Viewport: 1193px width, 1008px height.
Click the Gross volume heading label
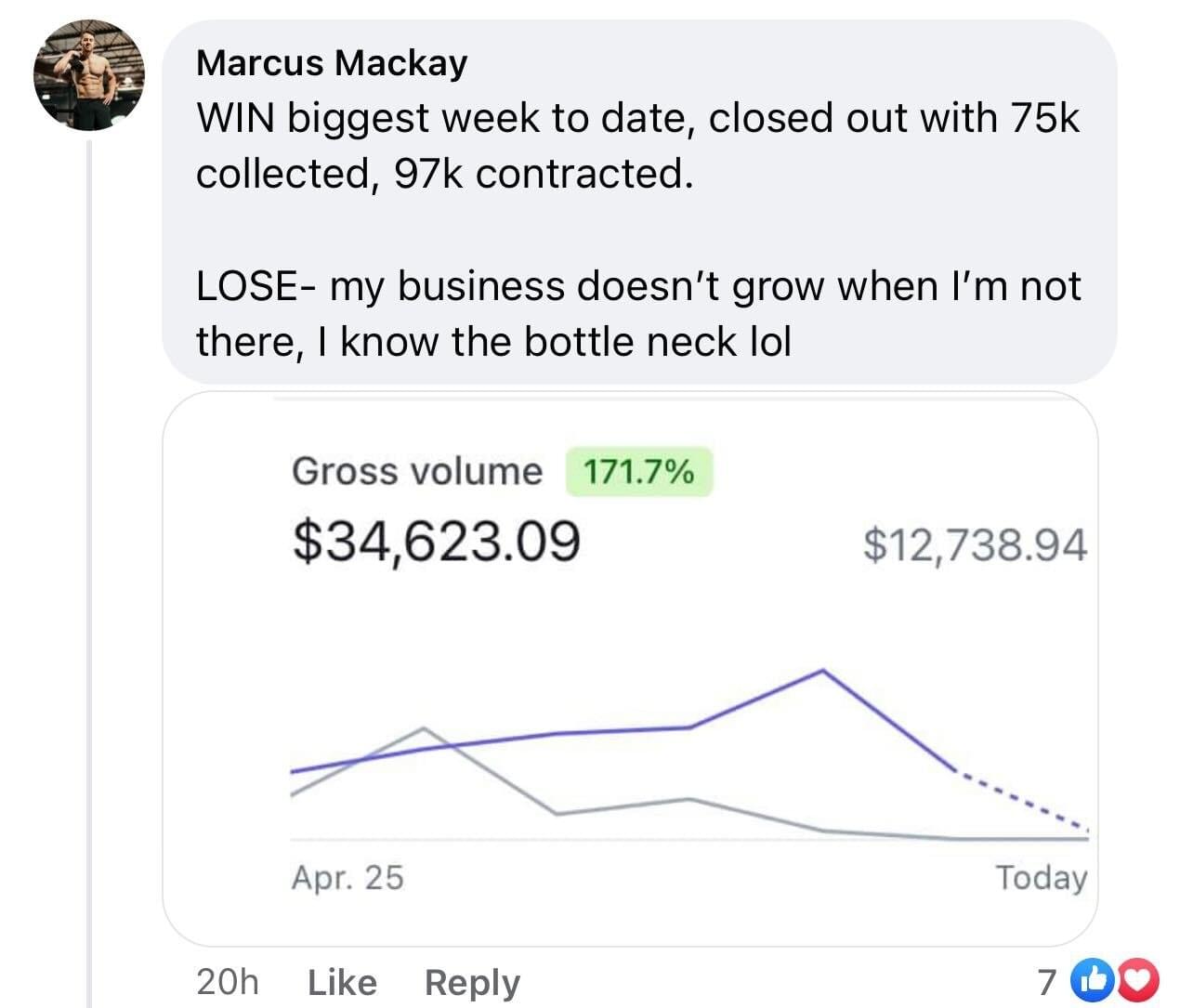pyautogui.click(x=417, y=471)
